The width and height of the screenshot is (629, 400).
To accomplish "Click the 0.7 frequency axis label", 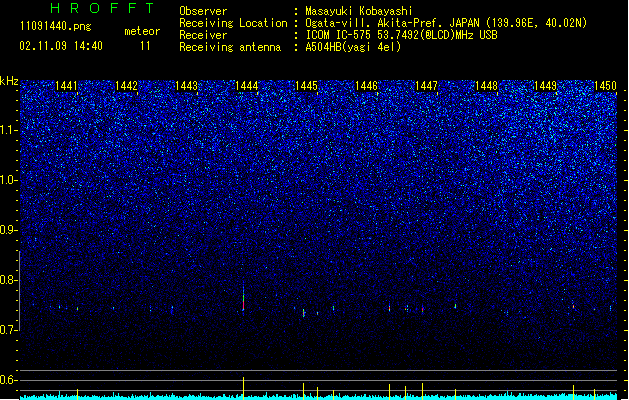I will [x=9, y=330].
